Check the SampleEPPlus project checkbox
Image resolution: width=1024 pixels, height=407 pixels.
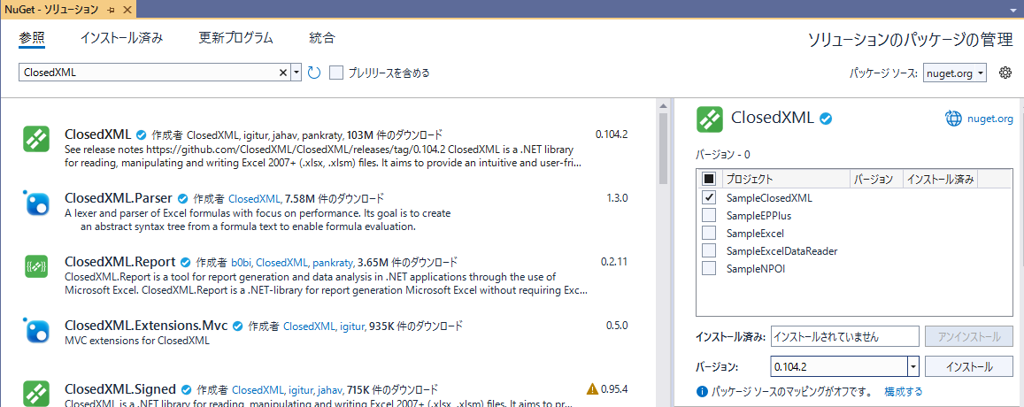tap(709, 215)
